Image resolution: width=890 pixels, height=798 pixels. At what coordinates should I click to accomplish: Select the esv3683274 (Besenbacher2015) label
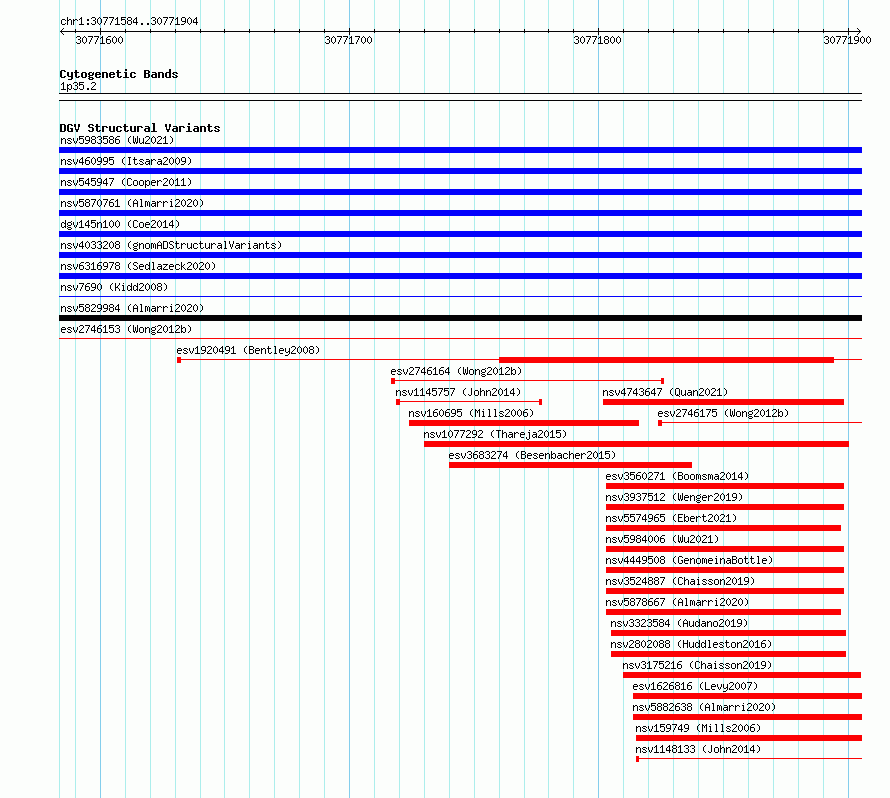coord(532,455)
